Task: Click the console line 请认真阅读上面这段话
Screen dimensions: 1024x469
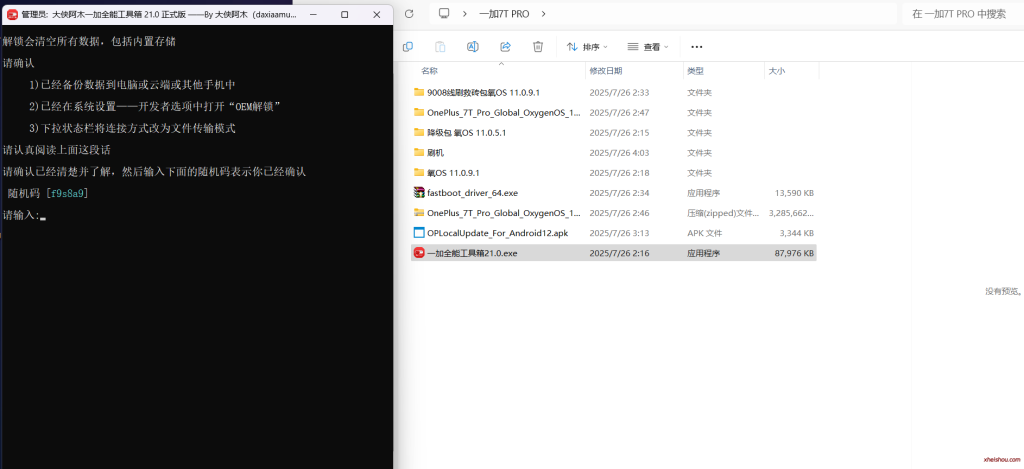Action: click(x=56, y=150)
